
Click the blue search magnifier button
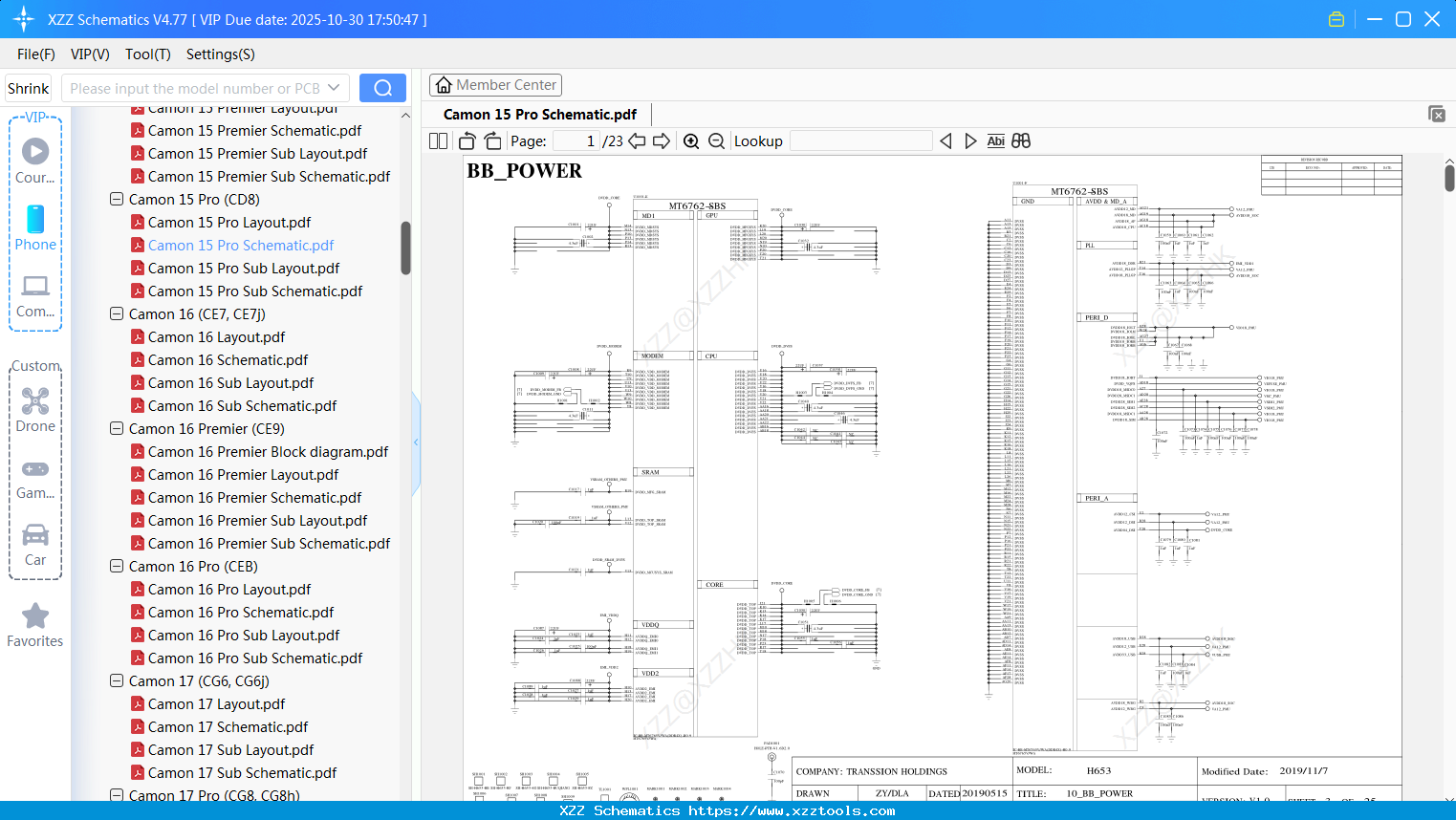382,87
